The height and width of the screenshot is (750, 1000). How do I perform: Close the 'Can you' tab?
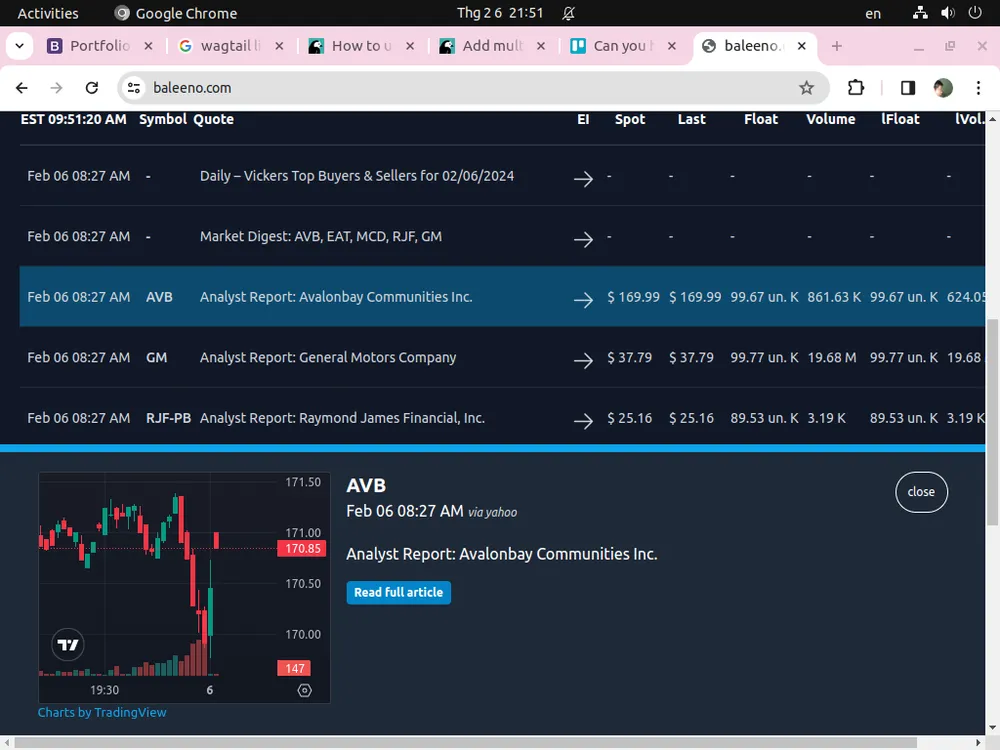pos(672,46)
